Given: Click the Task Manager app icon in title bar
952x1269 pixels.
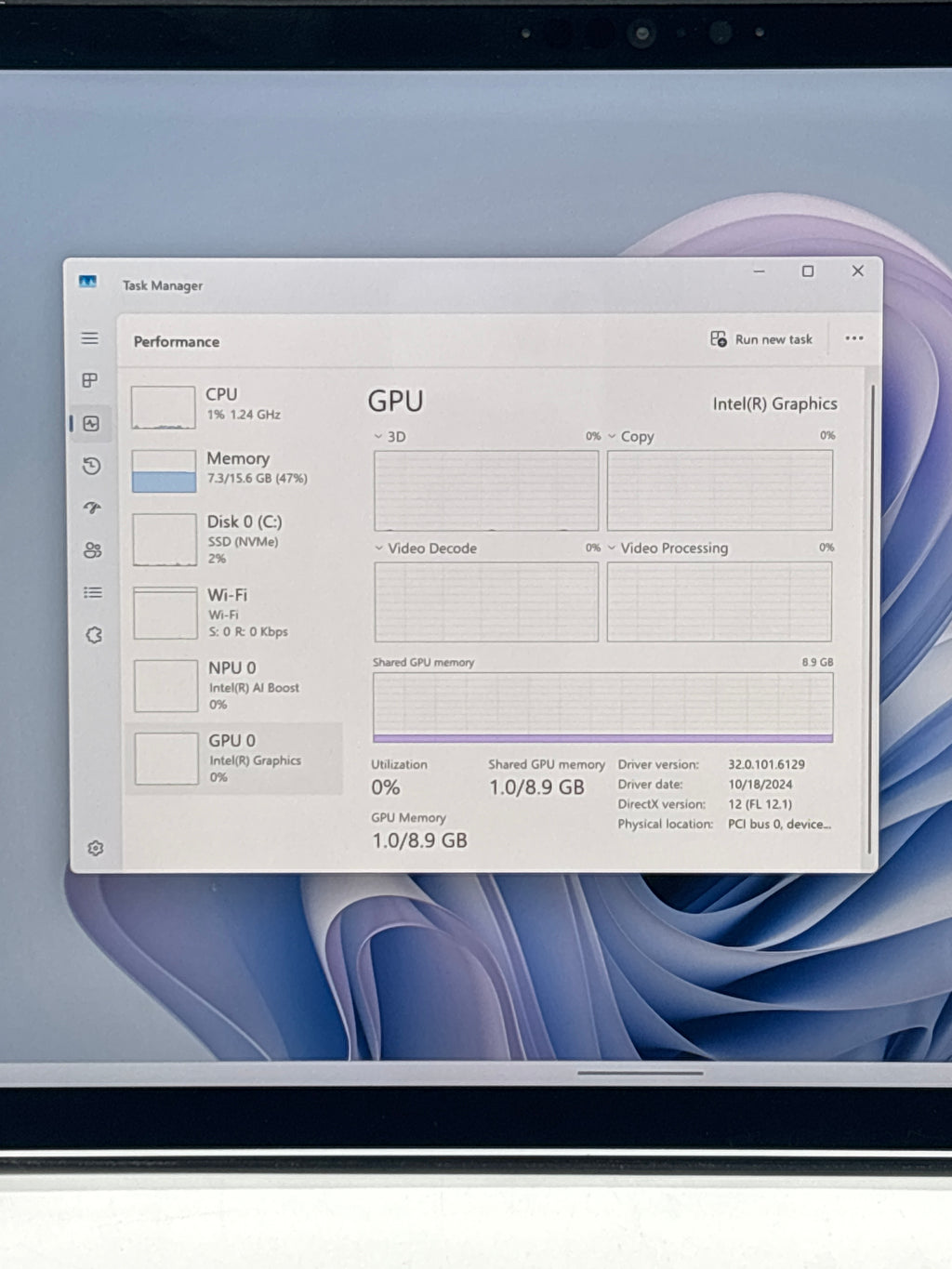Looking at the screenshot, I should tap(87, 282).
